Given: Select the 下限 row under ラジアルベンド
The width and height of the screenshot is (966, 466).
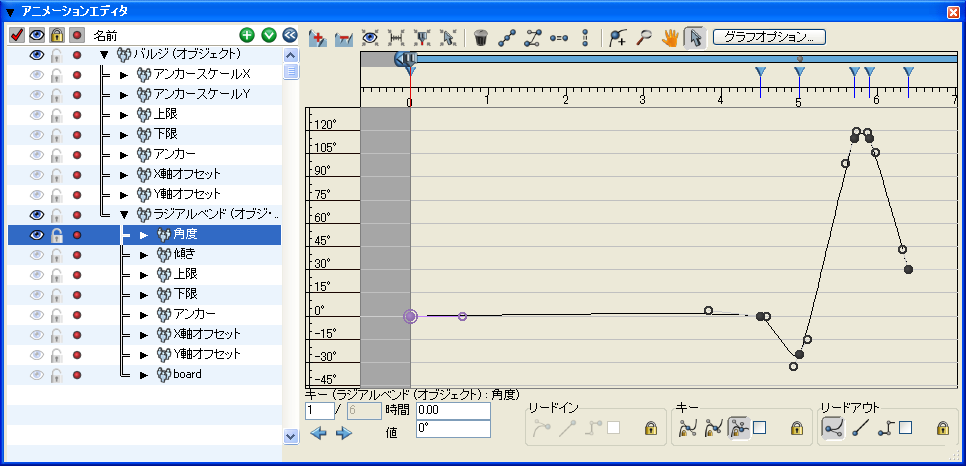Looking at the screenshot, I should [x=144, y=295].
